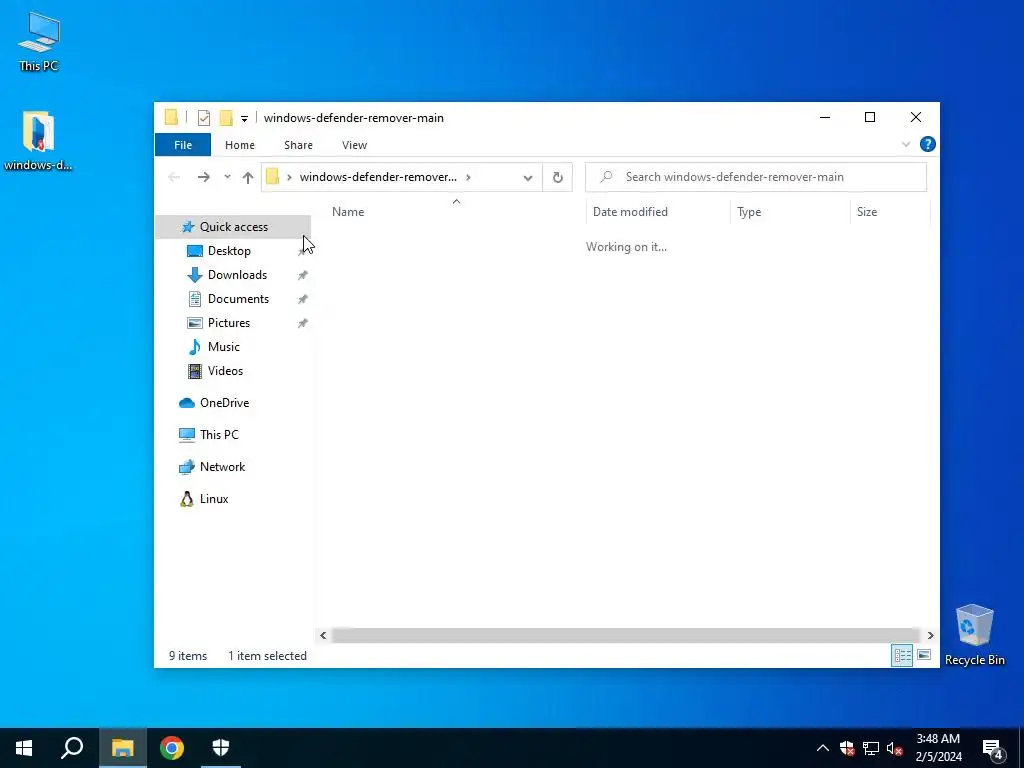Go back with Back arrow
Screen dimensions: 1024x768
[174, 177]
